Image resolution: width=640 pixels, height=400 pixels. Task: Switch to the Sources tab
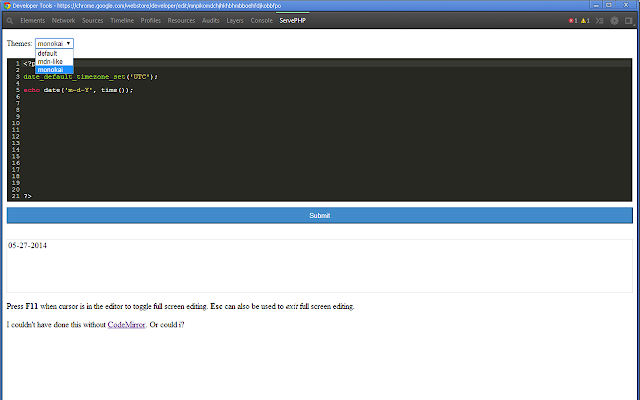(x=93, y=20)
